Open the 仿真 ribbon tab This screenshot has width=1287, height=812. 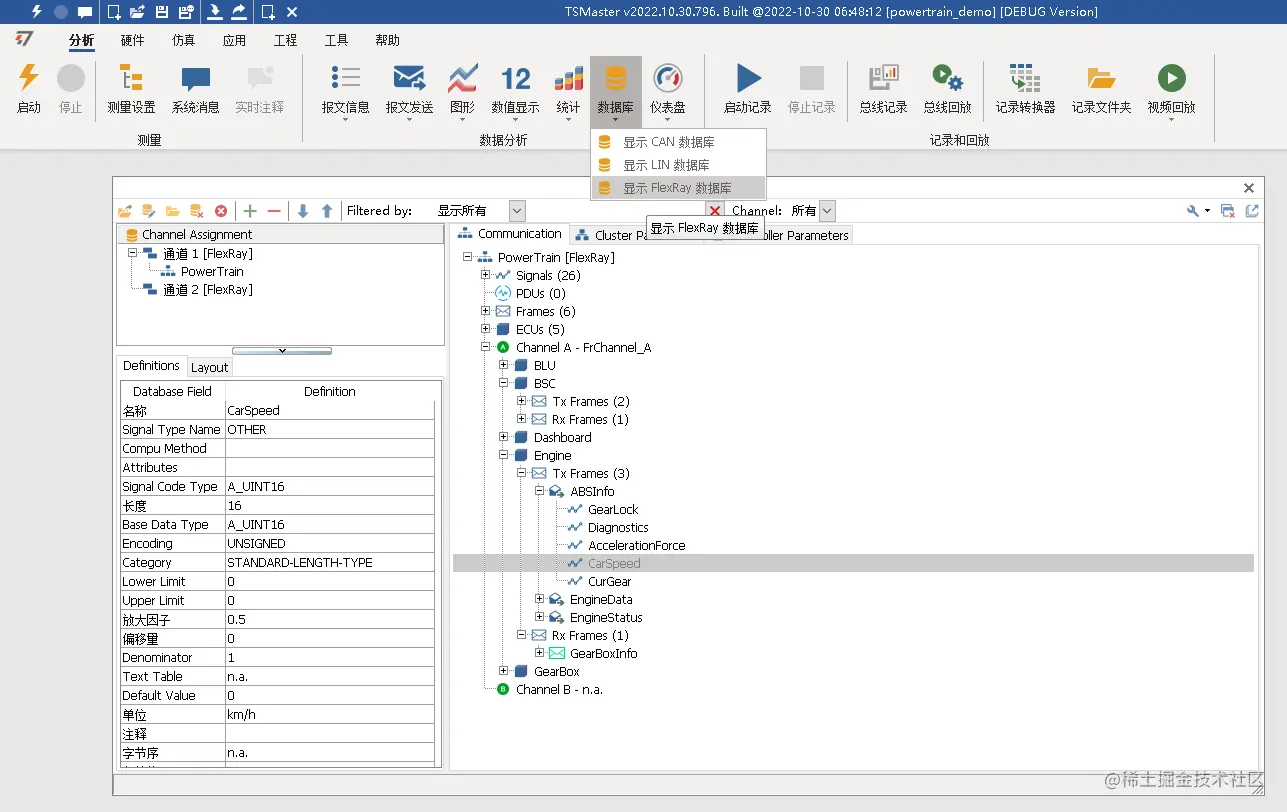pyautogui.click(x=183, y=40)
